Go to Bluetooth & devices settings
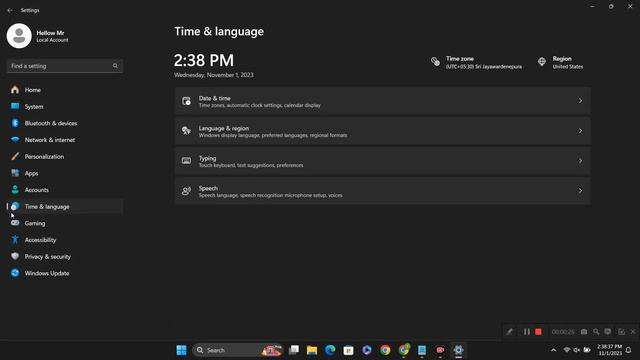The image size is (640, 360). click(65, 123)
